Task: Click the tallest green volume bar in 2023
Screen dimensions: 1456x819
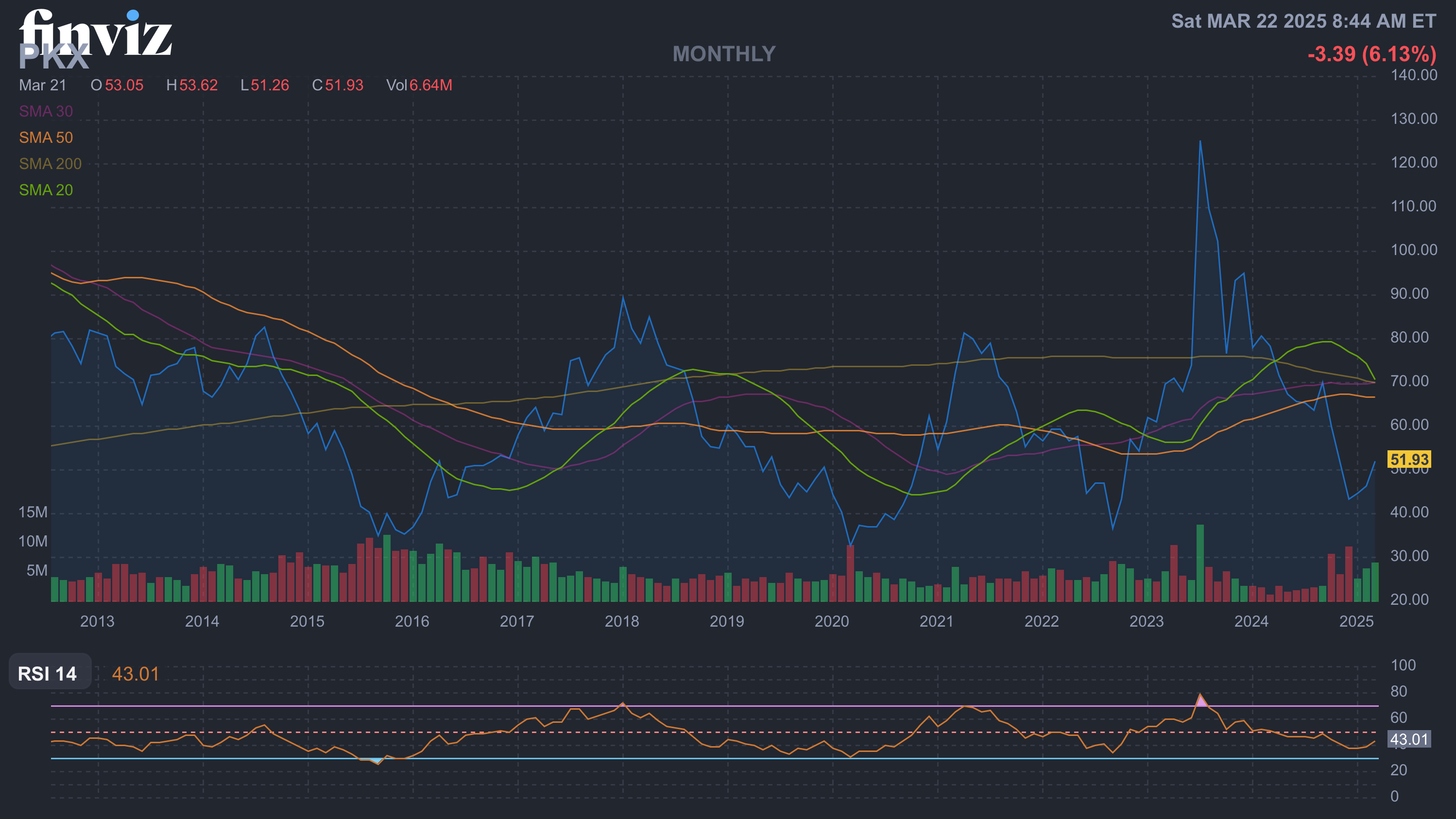Action: (1200, 563)
